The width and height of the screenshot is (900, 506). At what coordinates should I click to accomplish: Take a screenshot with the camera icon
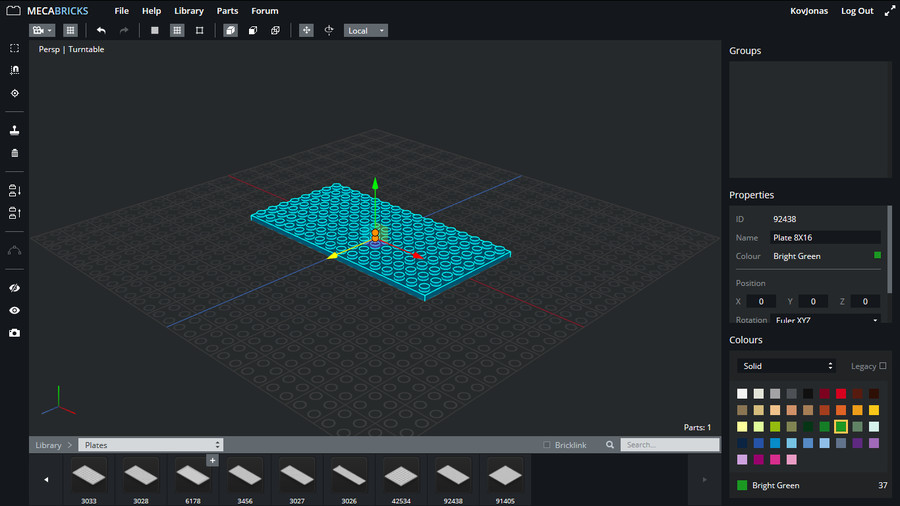click(x=14, y=333)
